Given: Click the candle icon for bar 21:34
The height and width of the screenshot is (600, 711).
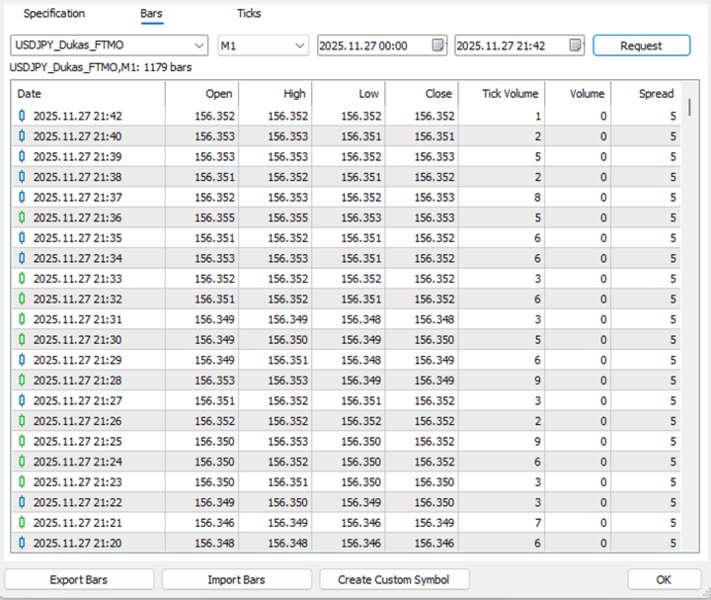Looking at the screenshot, I should pyautogui.click(x=22, y=258).
